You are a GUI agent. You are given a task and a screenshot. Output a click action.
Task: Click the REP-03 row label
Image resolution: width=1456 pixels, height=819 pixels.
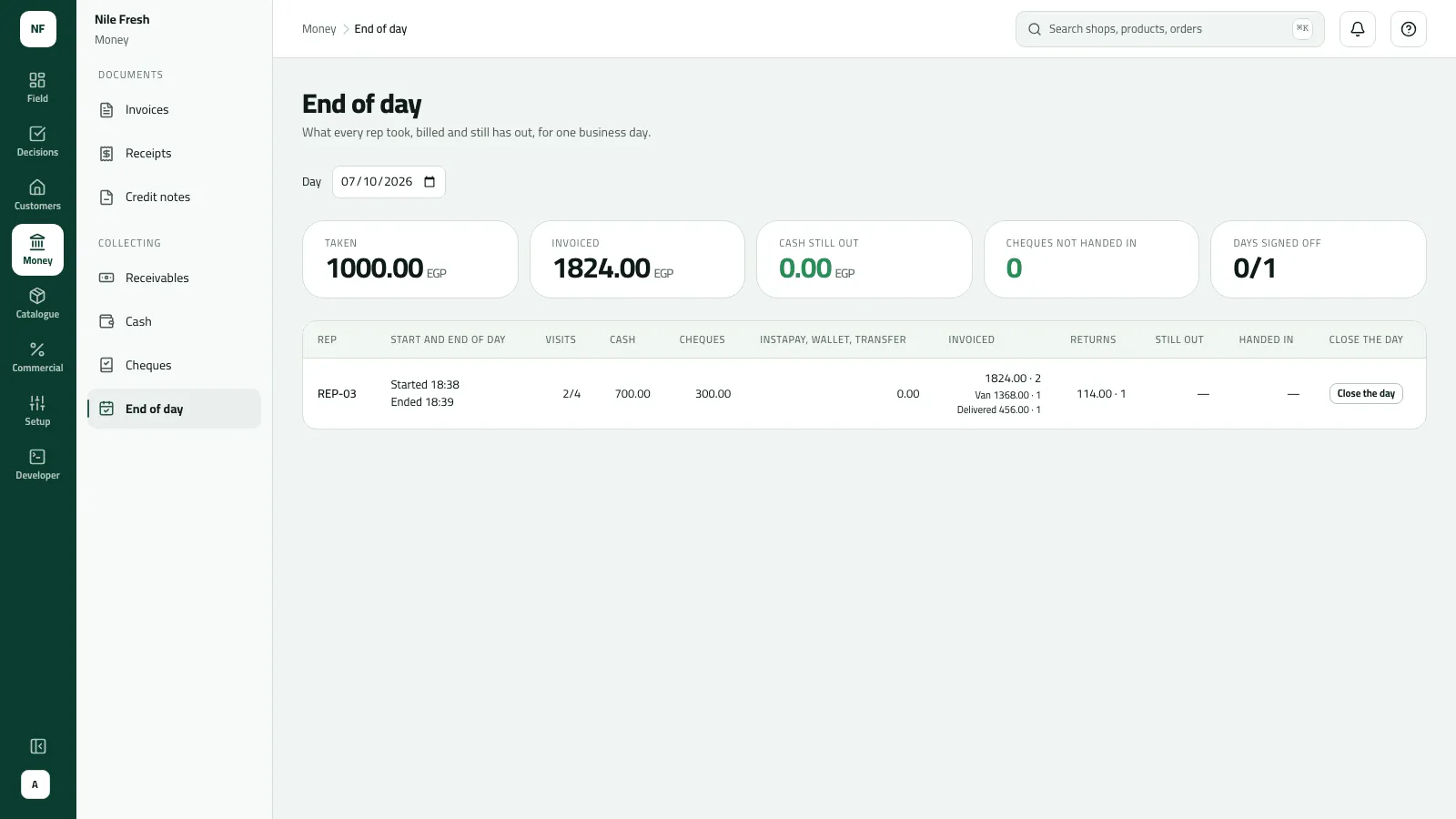click(337, 394)
